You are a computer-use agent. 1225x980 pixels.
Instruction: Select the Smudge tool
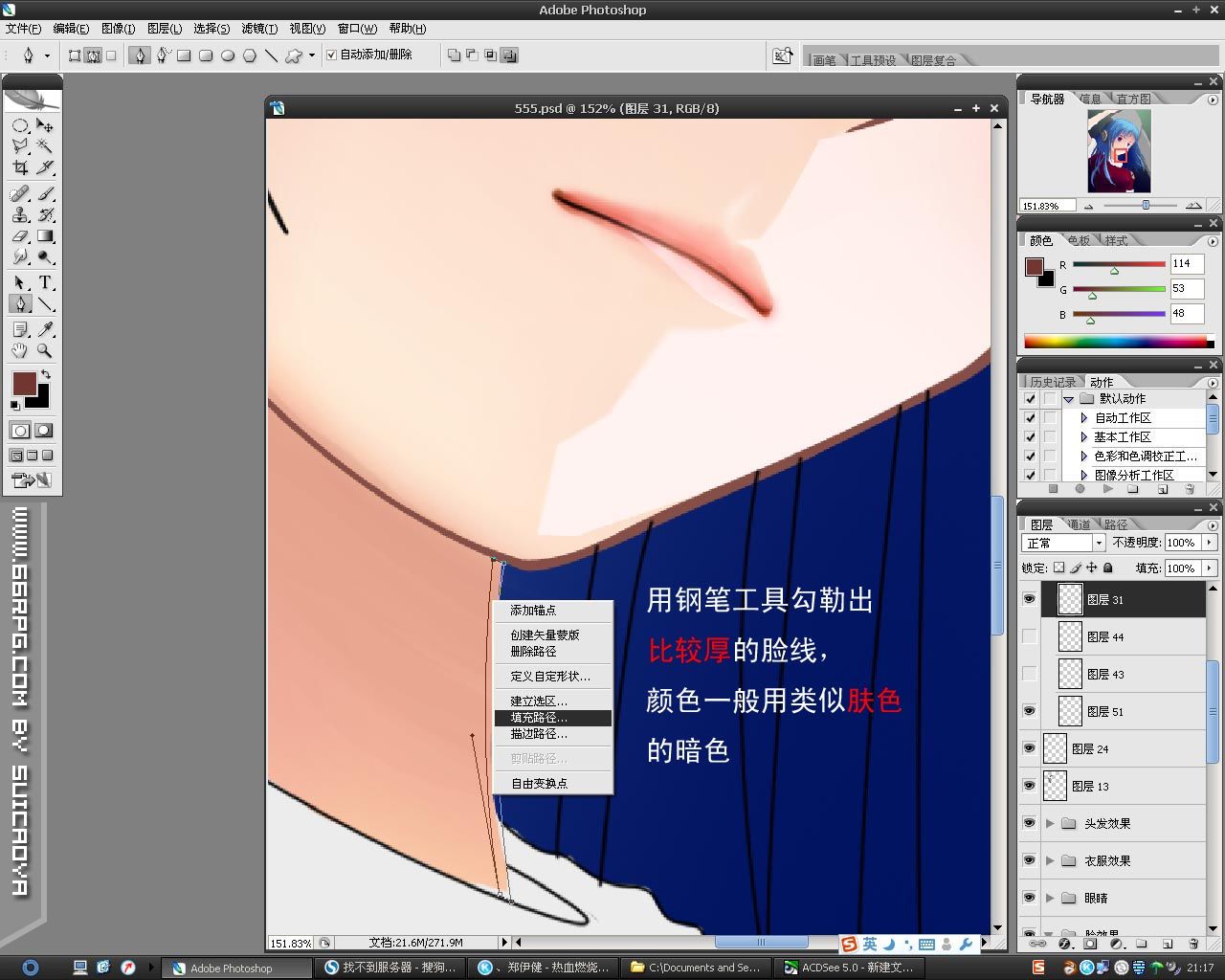tap(20, 257)
